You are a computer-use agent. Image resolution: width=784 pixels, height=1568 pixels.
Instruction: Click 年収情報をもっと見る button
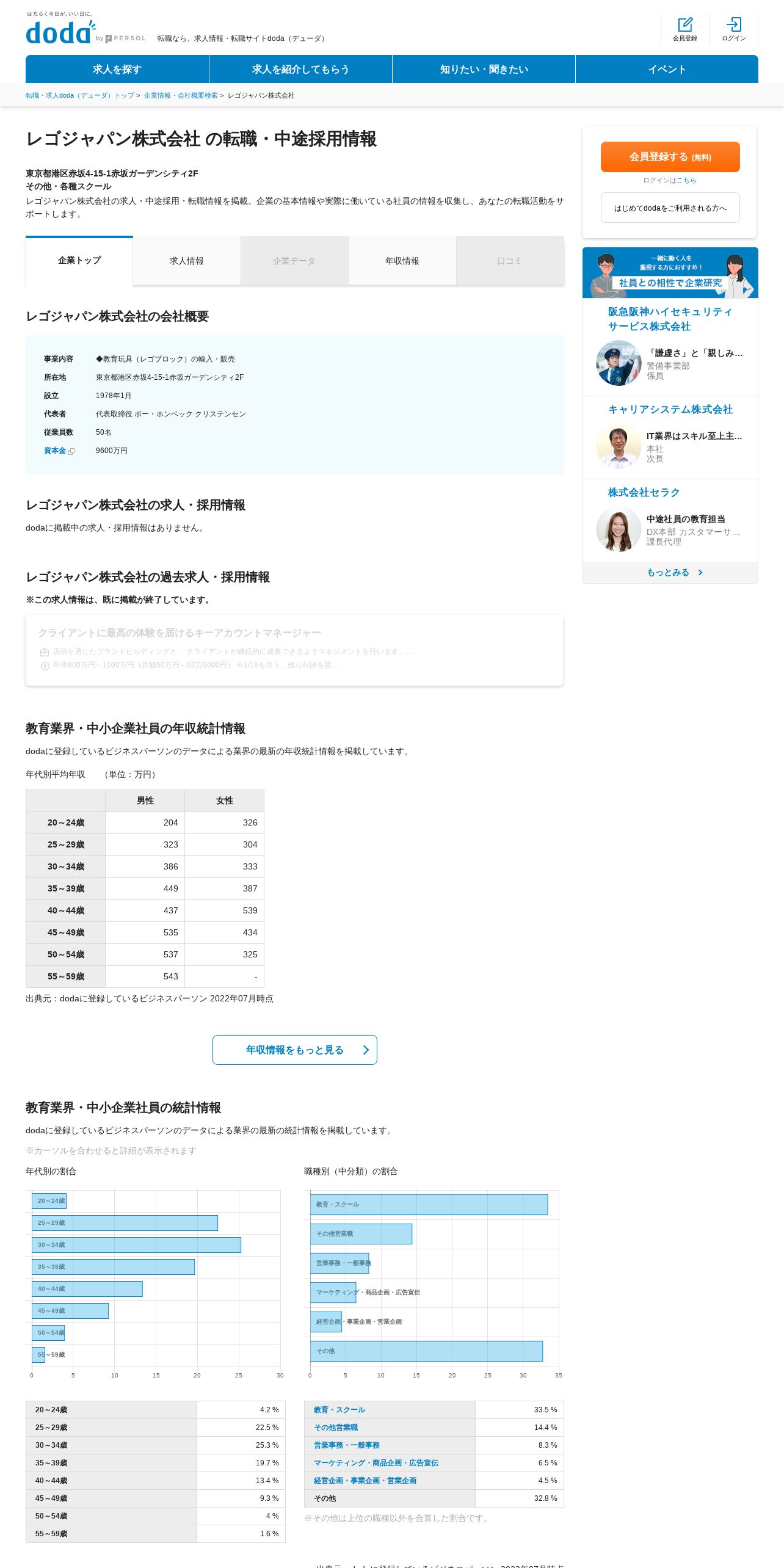(x=295, y=1050)
